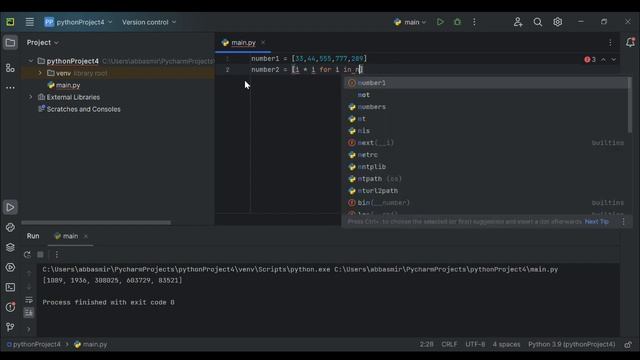
Task: Open main.py in project tree
Action: 64,85
